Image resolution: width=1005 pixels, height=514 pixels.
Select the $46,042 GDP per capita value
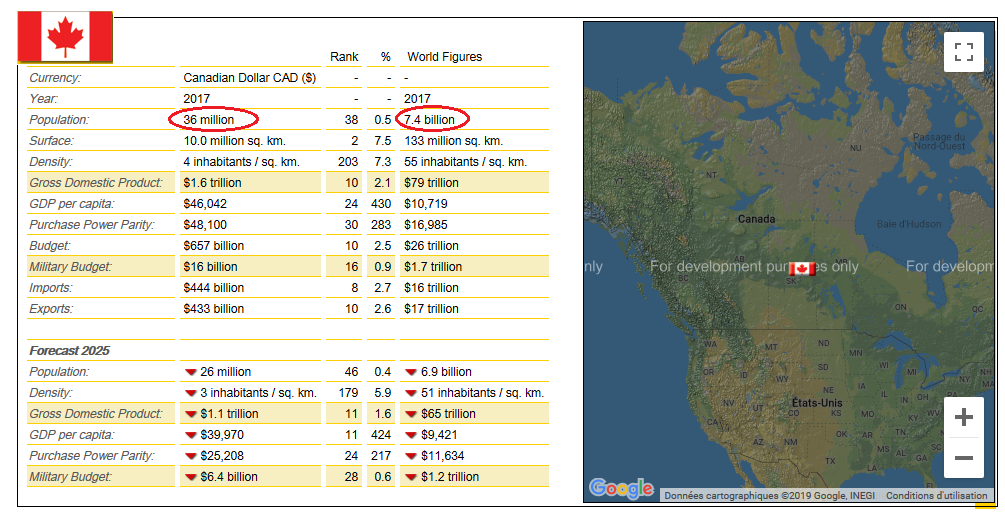click(205, 204)
